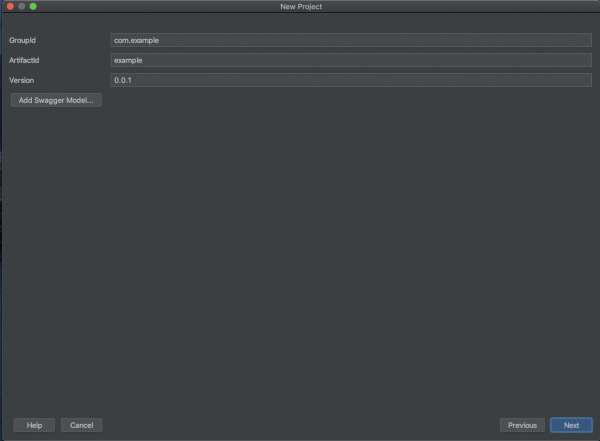Close the New Project window
Screen dimensions: 600x441
pos(10,6)
